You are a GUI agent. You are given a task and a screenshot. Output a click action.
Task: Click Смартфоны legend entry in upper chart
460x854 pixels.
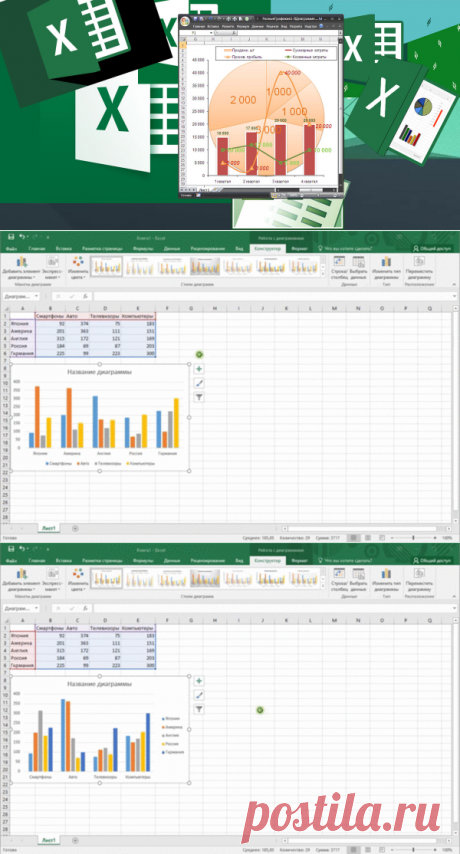click(x=60, y=463)
